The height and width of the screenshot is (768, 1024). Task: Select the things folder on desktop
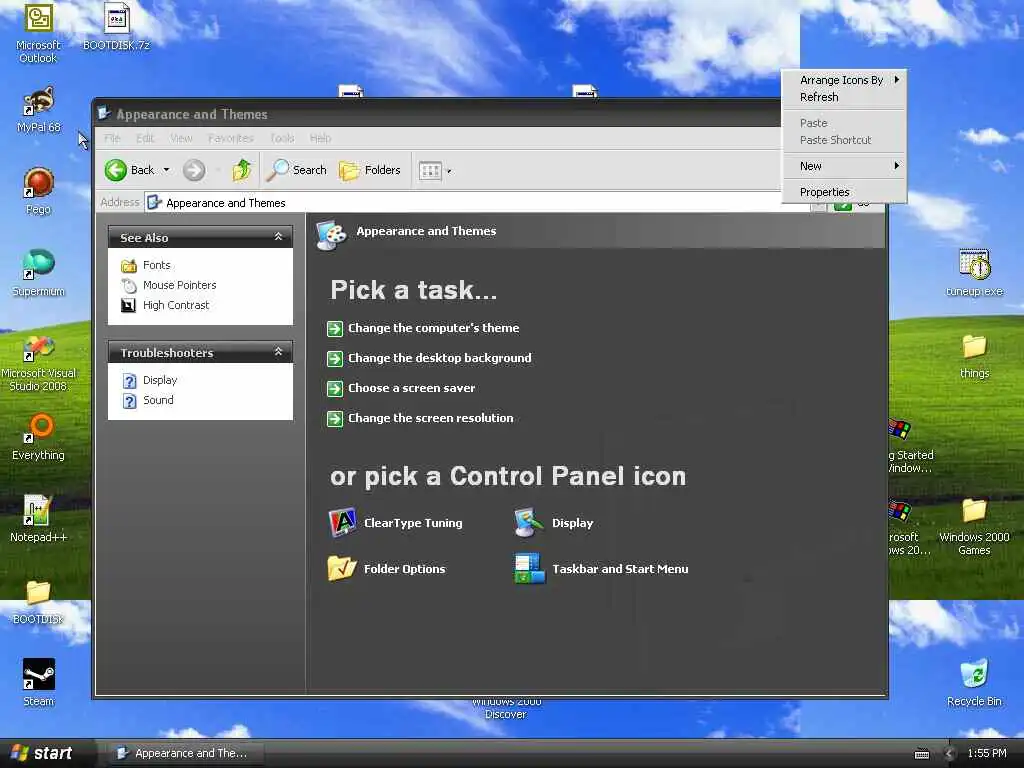tap(974, 355)
